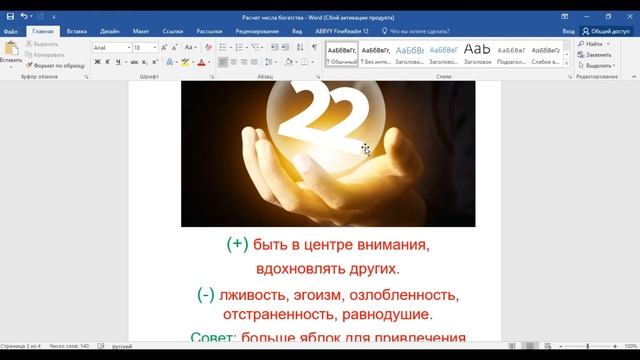
Task: Toggle underline (Ч) formatting
Action: click(118, 62)
